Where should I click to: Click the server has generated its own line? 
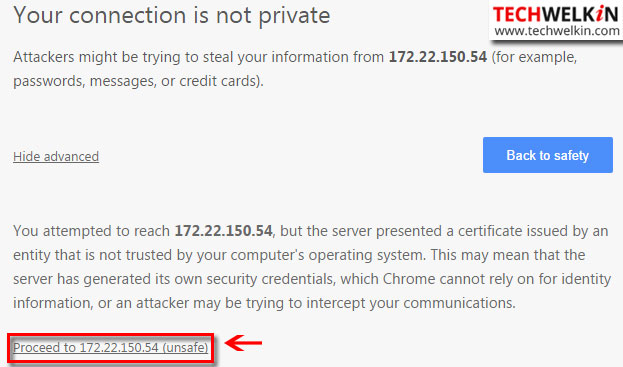(x=312, y=279)
